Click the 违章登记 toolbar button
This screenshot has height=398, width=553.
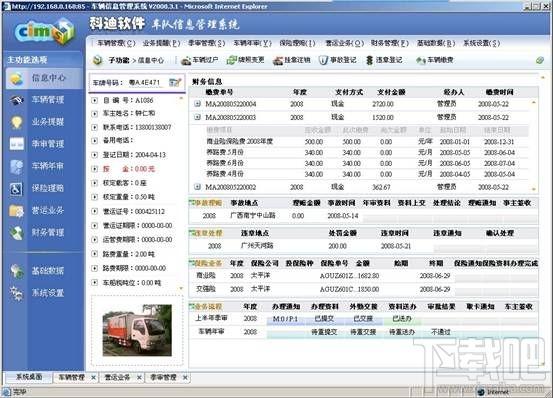click(384, 60)
